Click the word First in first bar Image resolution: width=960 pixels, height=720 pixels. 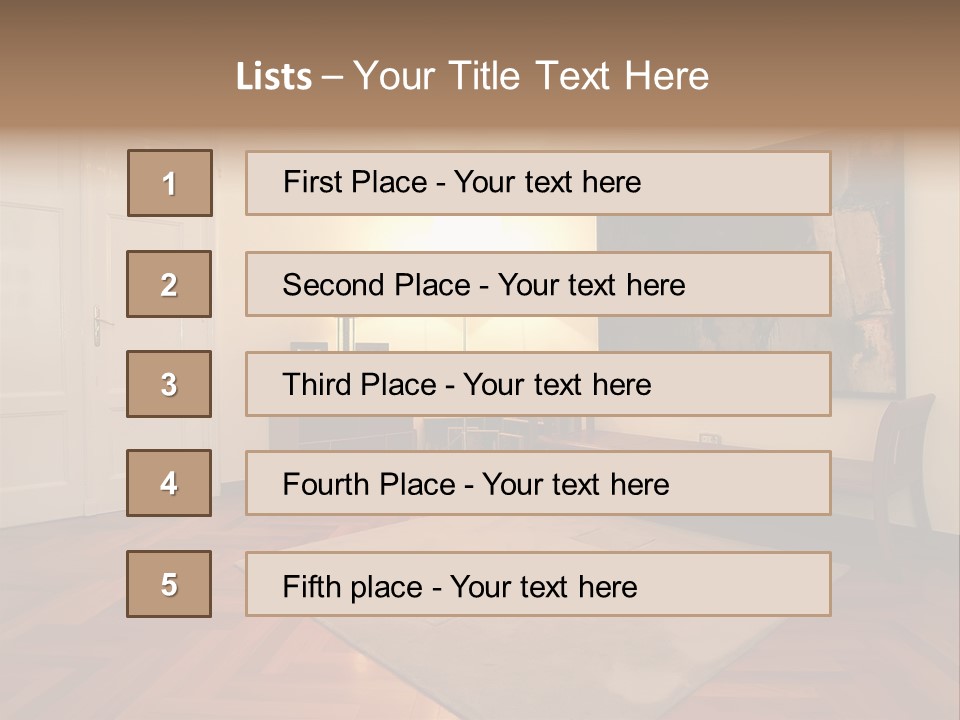[x=309, y=182]
